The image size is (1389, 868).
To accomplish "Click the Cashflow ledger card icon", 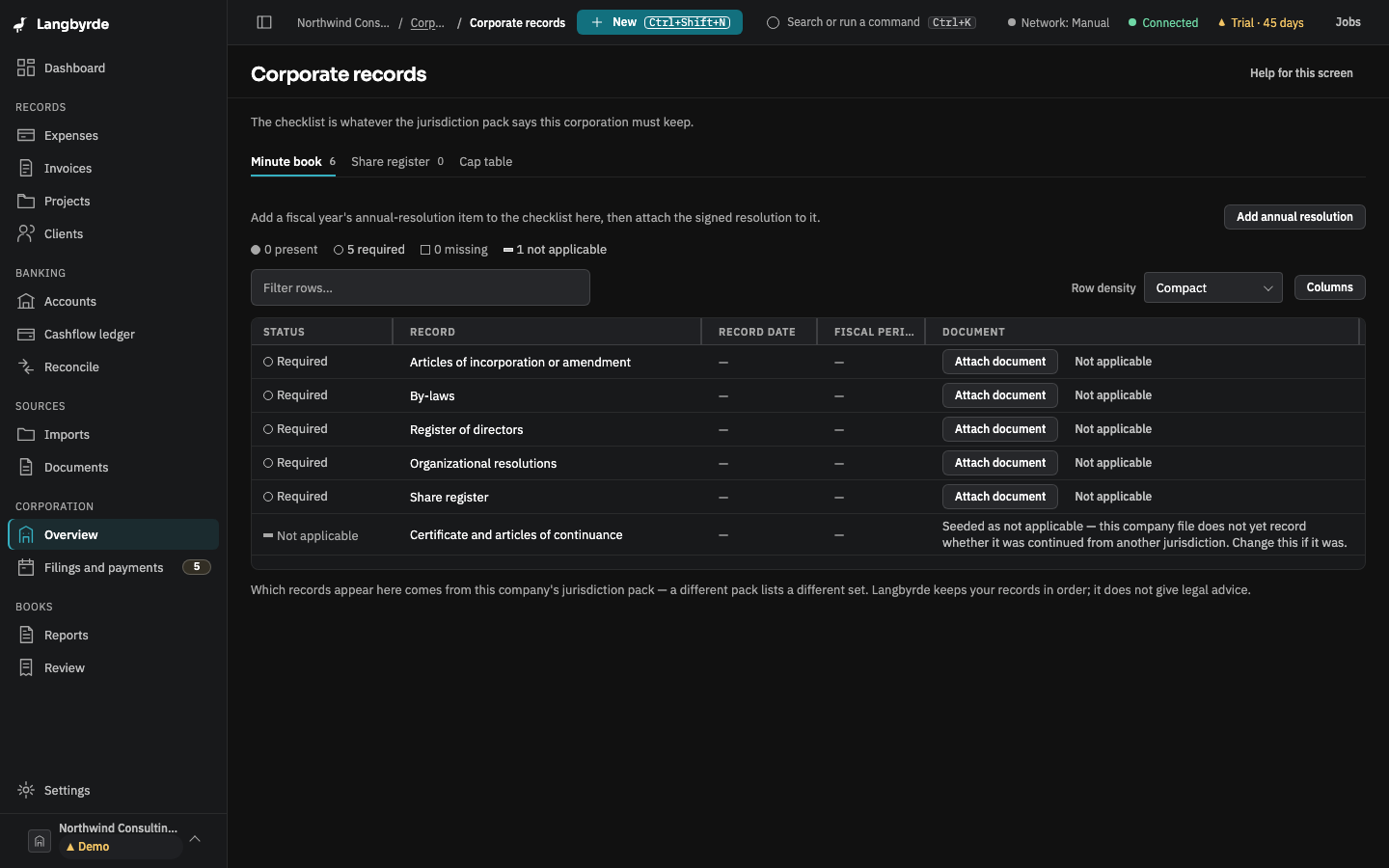I will [x=26, y=334].
